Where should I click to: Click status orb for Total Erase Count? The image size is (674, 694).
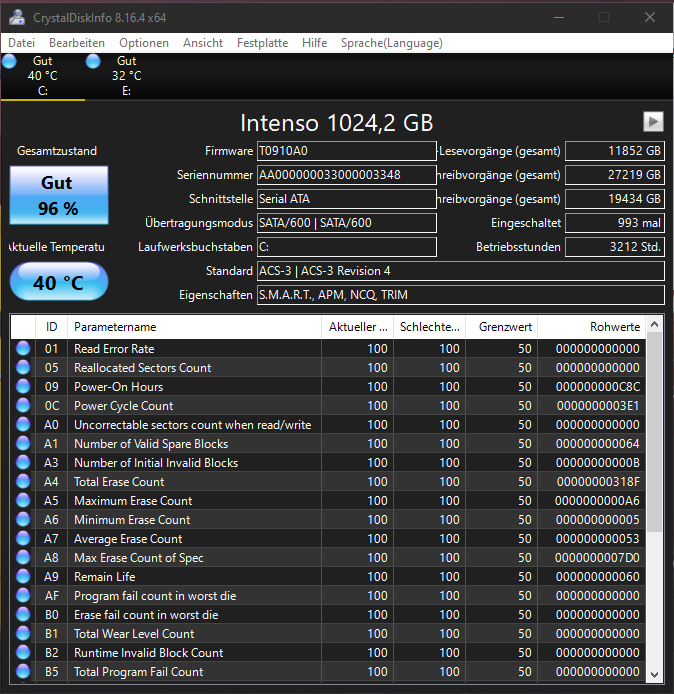[x=23, y=482]
